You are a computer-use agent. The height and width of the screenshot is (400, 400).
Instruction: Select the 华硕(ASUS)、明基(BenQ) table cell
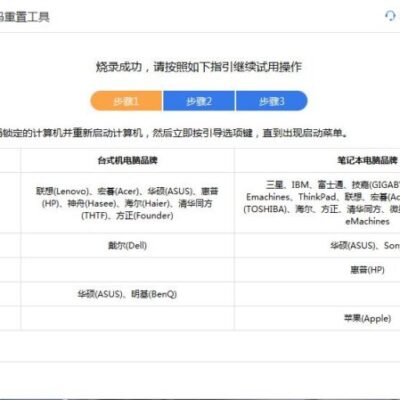(x=127, y=294)
